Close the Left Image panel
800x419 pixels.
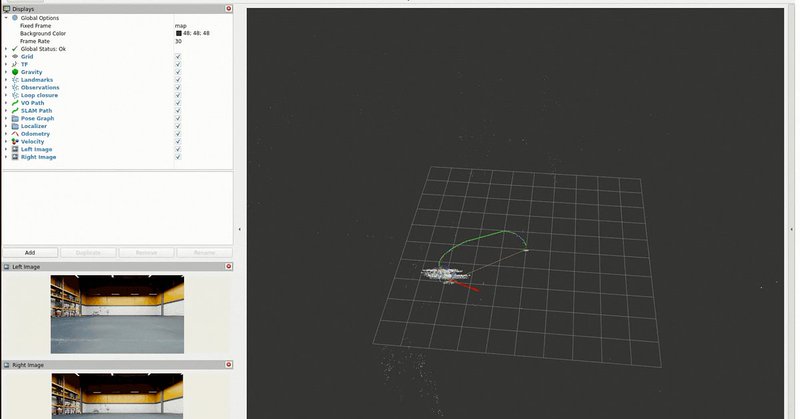[x=229, y=266]
